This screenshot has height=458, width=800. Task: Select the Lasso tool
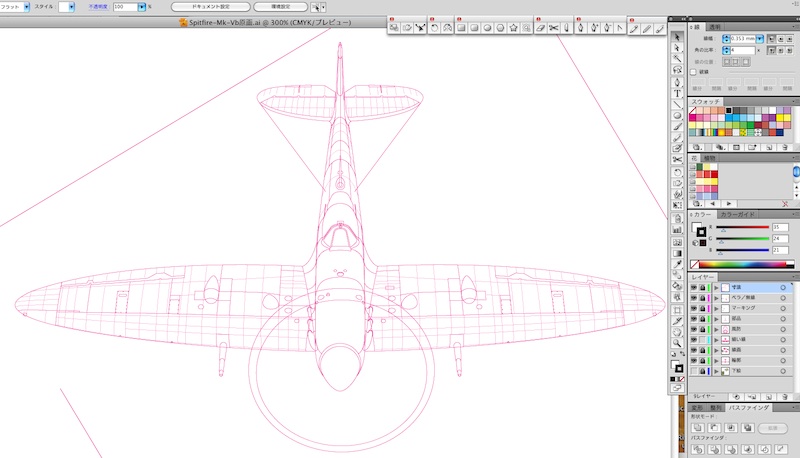tap(677, 70)
